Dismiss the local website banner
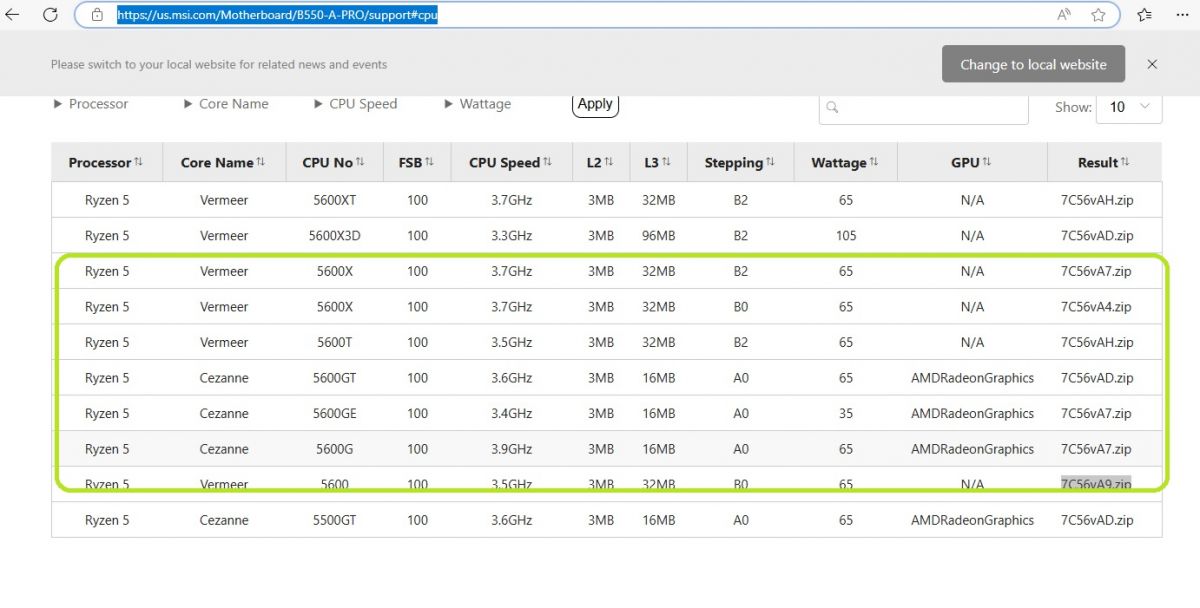The width and height of the screenshot is (1200, 608). [1152, 64]
